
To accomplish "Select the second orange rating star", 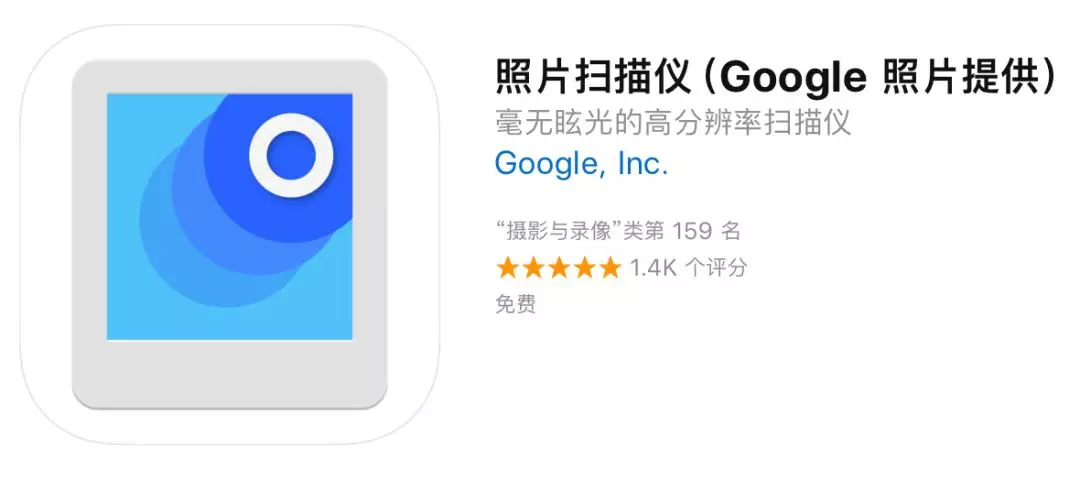I will coord(533,268).
